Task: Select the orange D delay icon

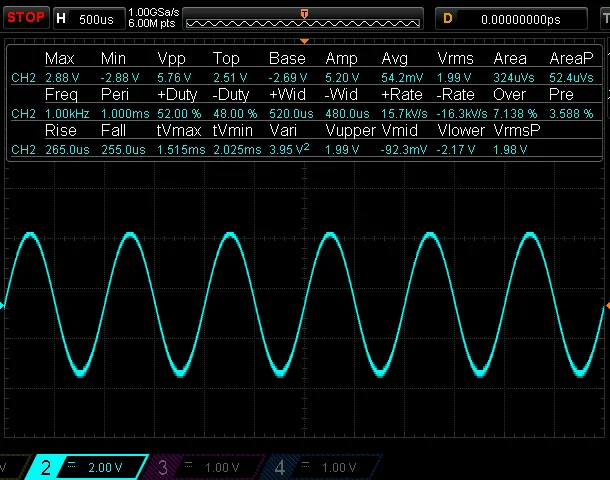Action: point(448,18)
